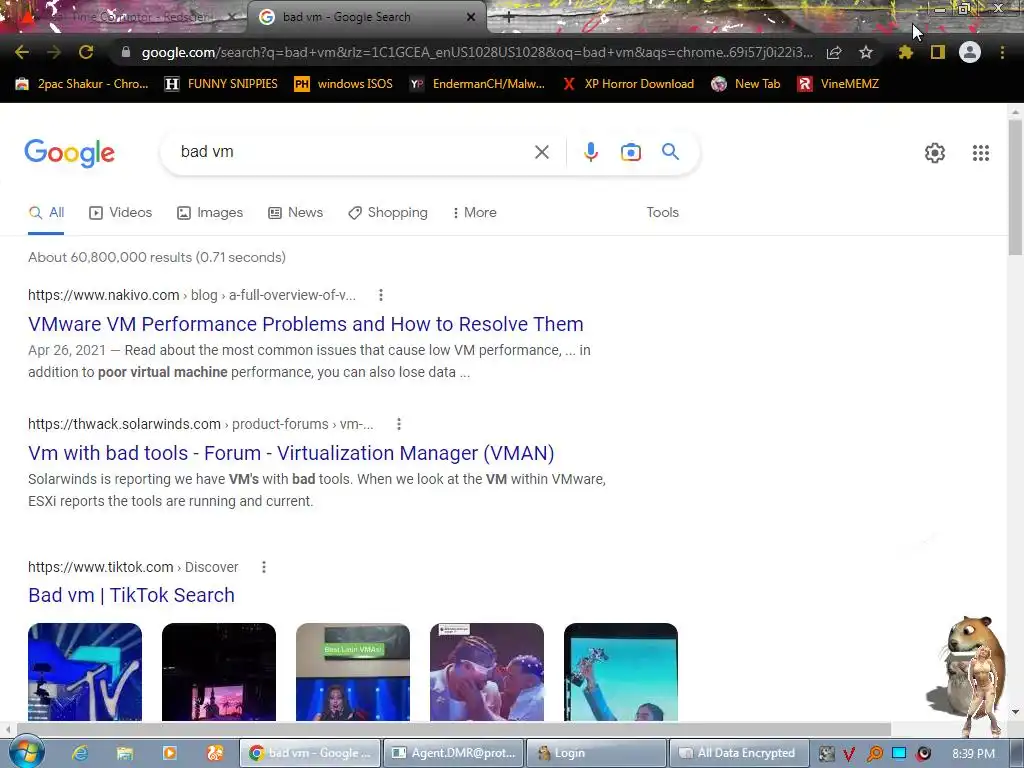Click the address bar URL

tap(477, 52)
